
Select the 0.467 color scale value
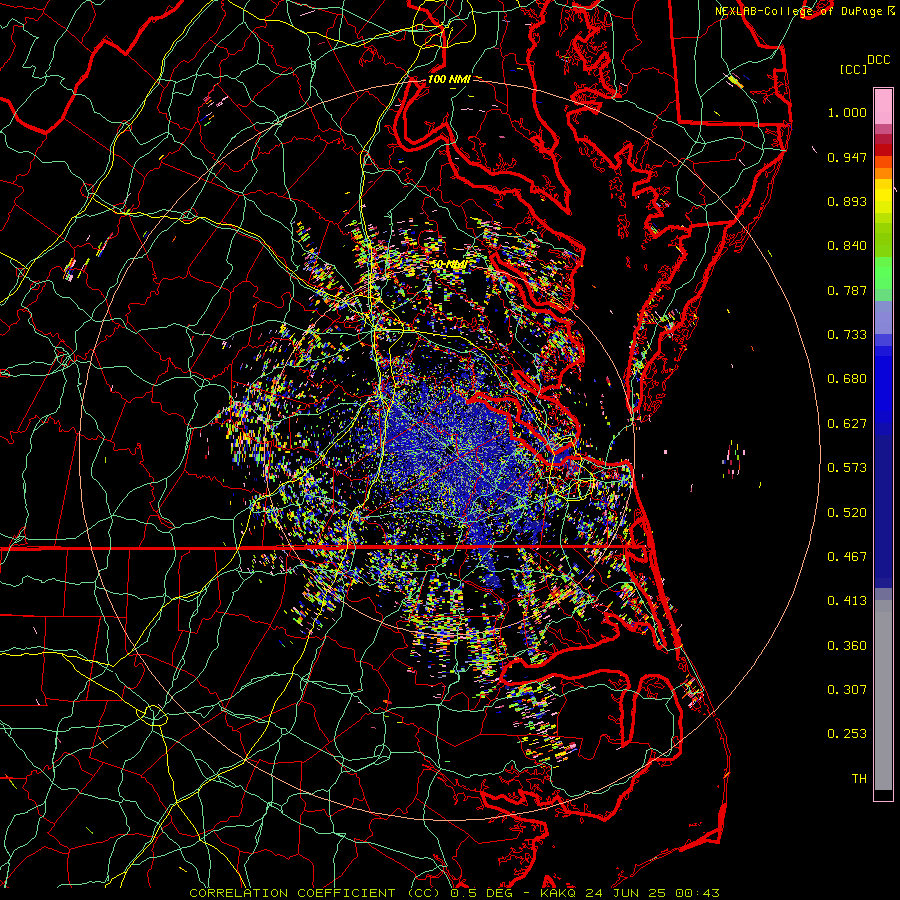tap(847, 557)
